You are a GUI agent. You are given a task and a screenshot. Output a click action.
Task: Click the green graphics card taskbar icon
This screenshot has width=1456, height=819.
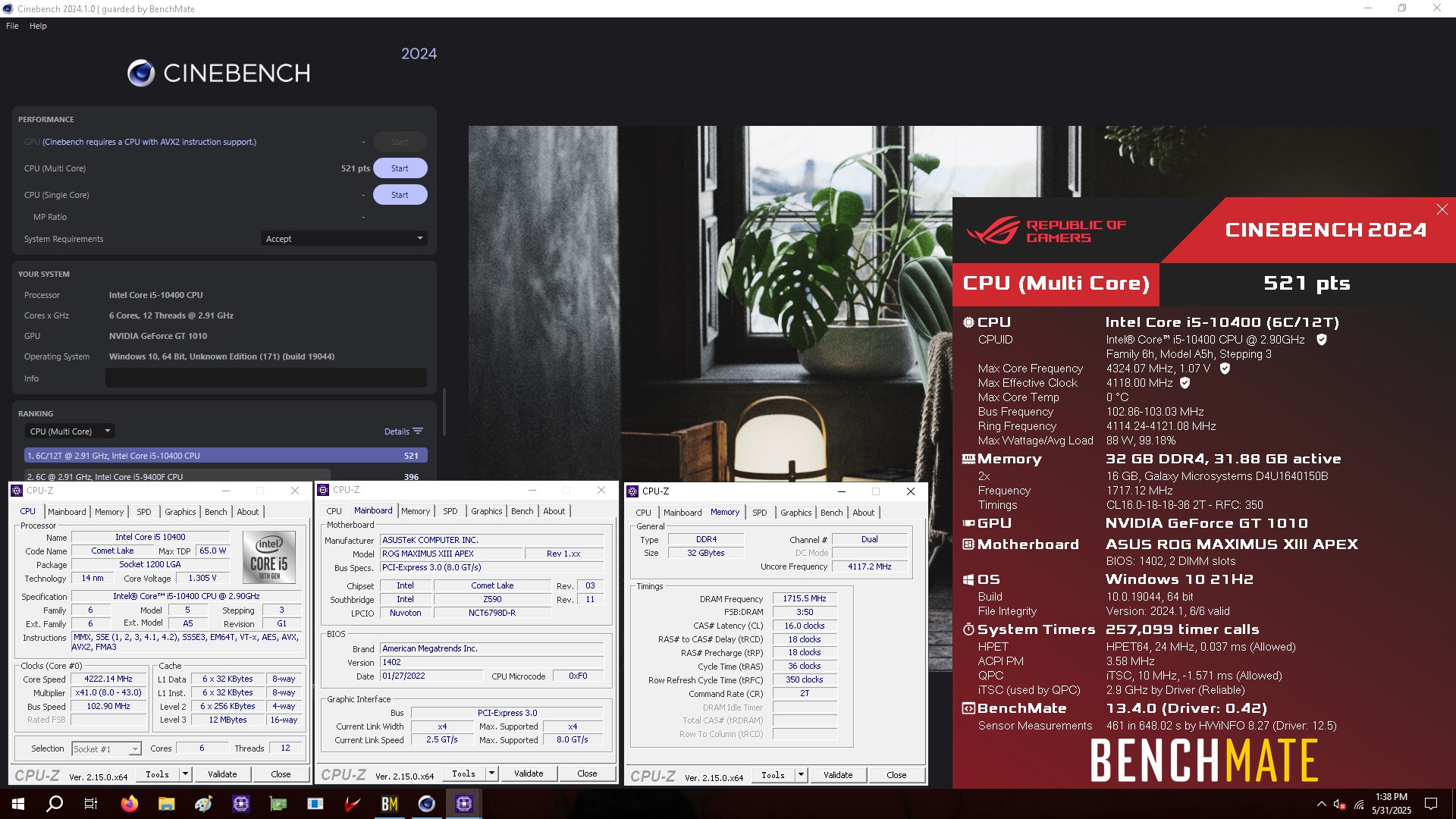(x=278, y=804)
